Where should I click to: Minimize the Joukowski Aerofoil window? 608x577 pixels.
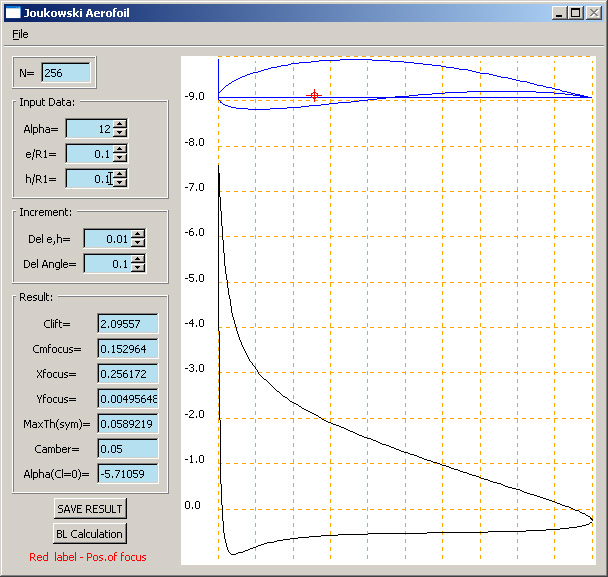(x=559, y=13)
